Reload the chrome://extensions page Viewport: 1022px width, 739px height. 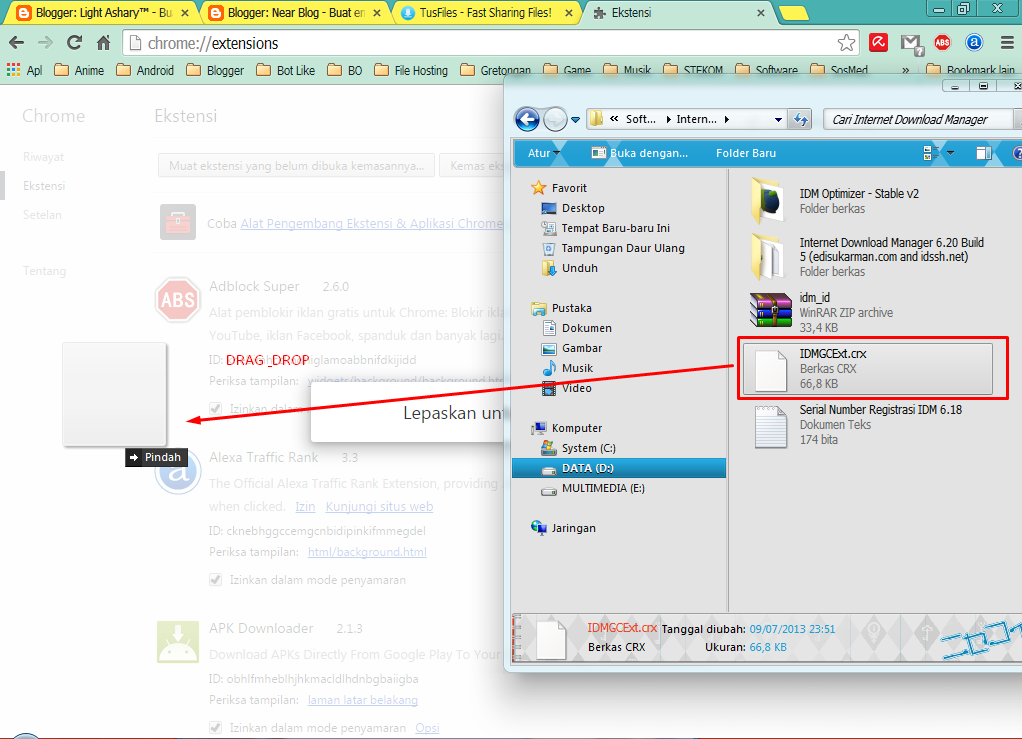pyautogui.click(x=75, y=43)
